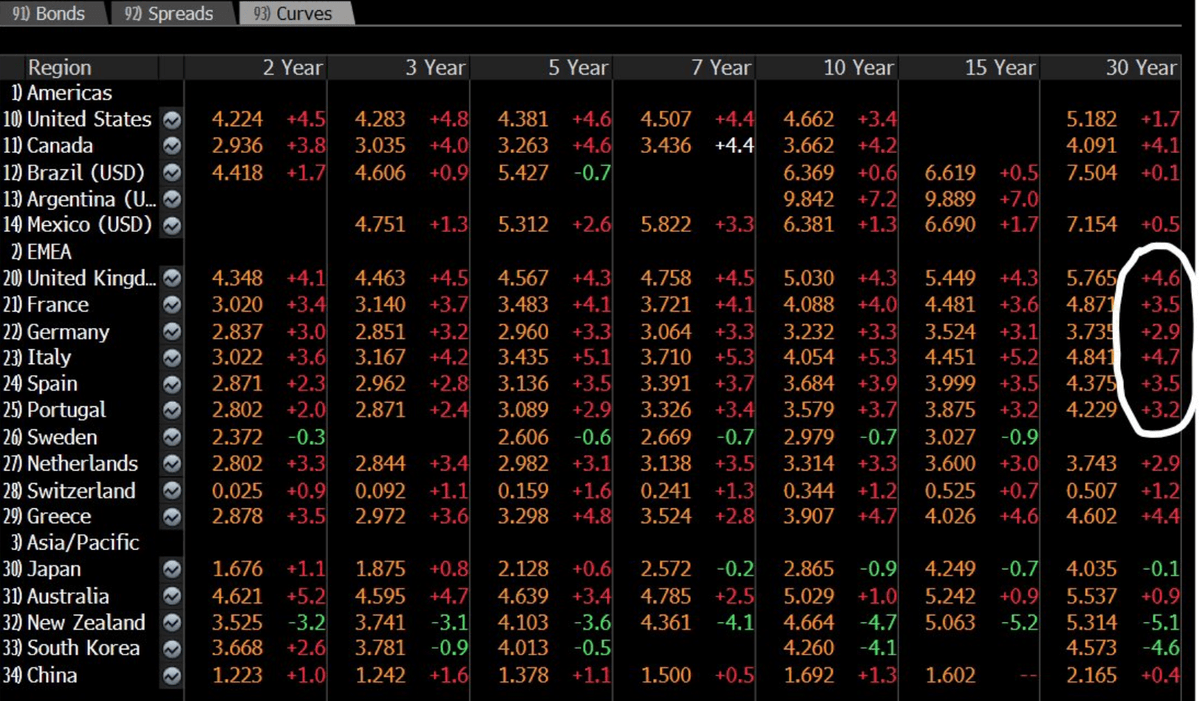Select Brazil 5 Year yield 5.427

click(523, 173)
